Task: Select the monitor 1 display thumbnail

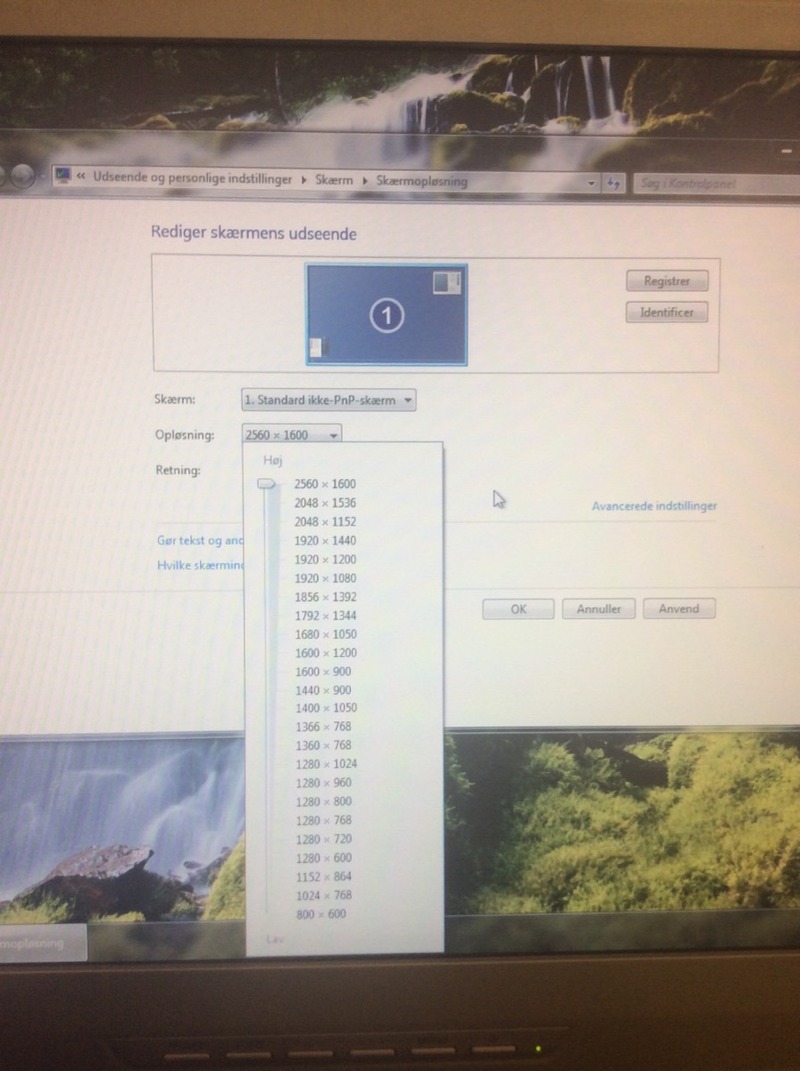Action: 386,314
